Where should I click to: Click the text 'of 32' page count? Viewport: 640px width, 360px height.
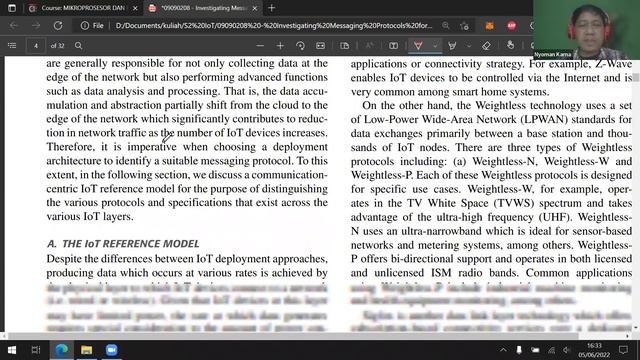57,46
